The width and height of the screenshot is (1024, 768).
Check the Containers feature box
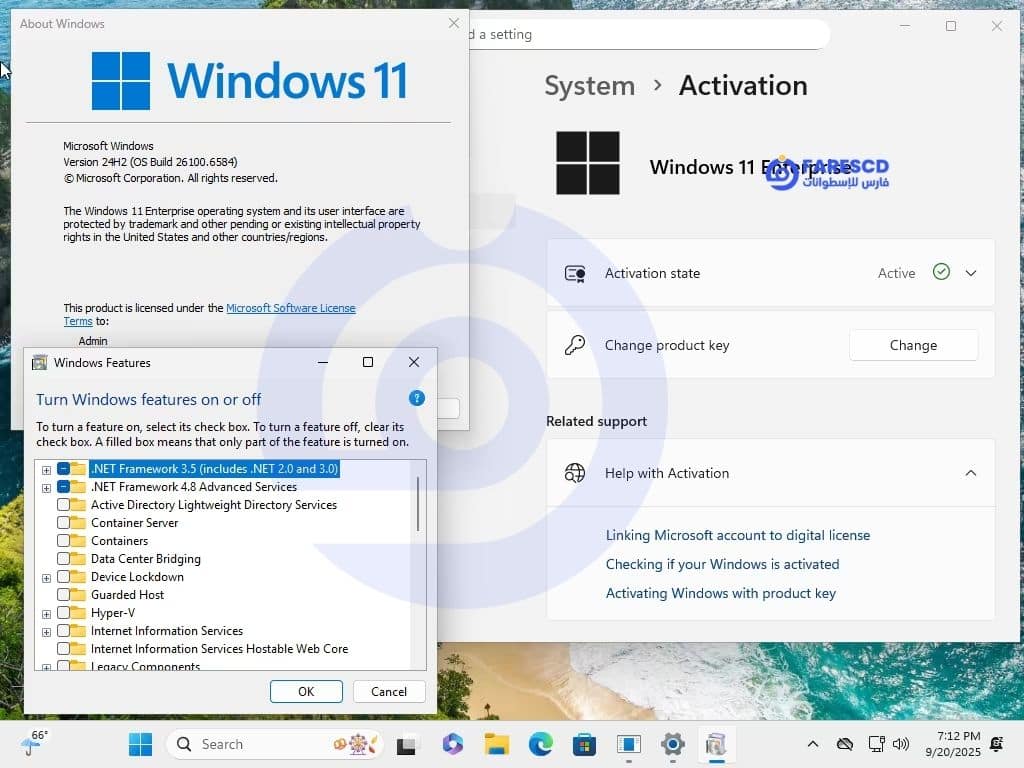point(64,541)
